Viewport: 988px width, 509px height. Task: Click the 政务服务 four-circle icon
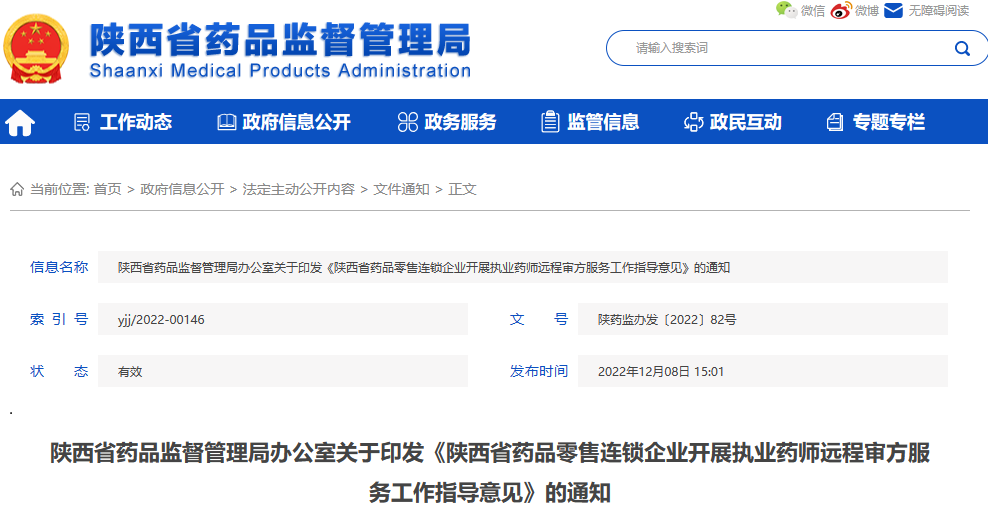click(407, 122)
